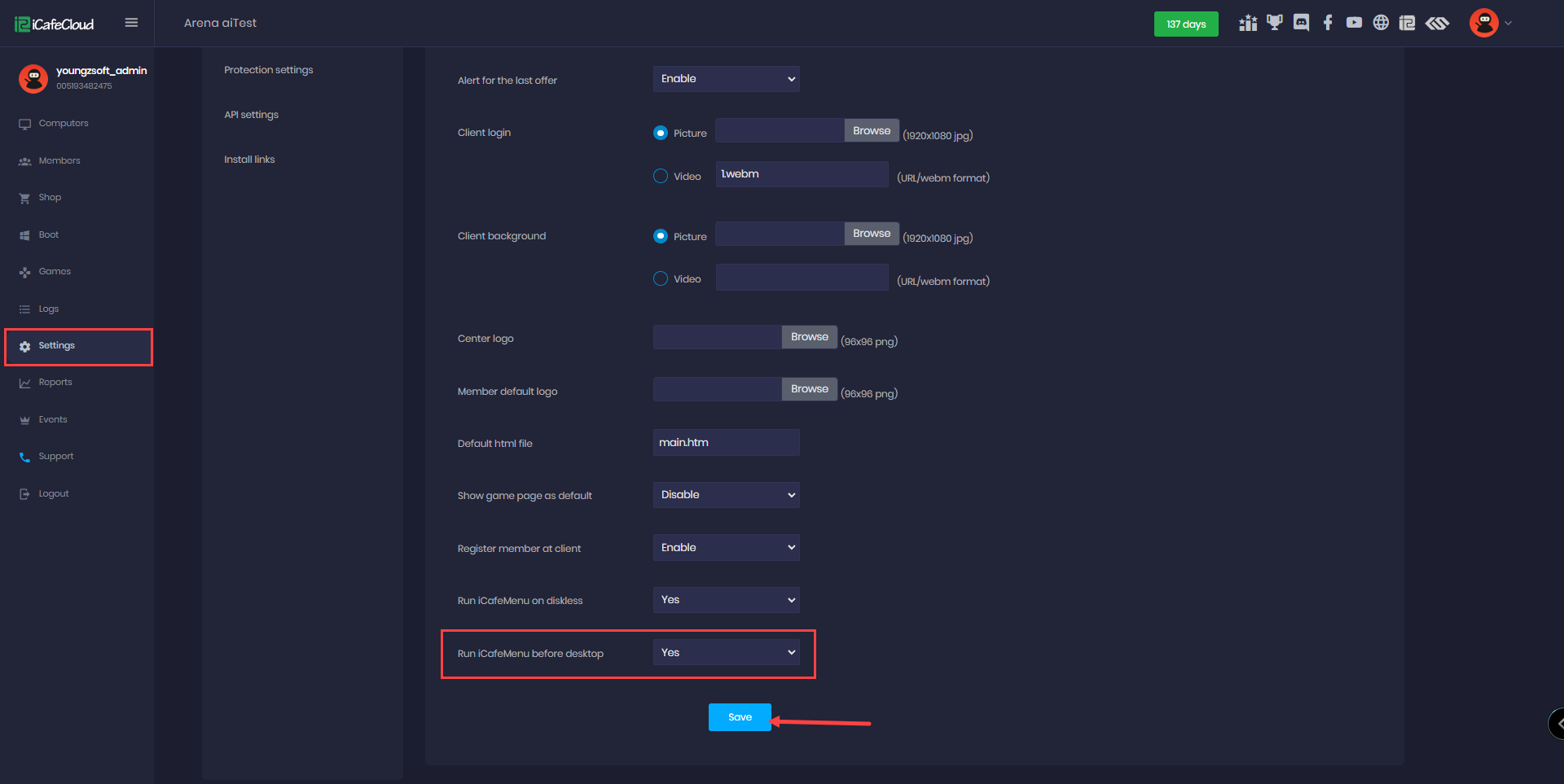Open the Facebook icon link
The image size is (1564, 784).
click(x=1328, y=23)
